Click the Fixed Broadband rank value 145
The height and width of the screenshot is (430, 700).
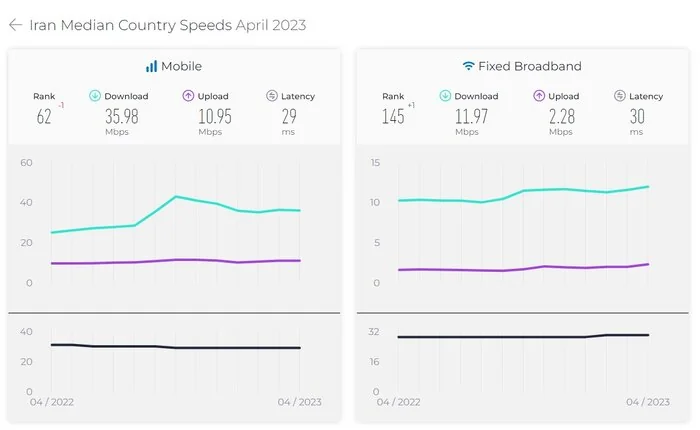tap(393, 116)
